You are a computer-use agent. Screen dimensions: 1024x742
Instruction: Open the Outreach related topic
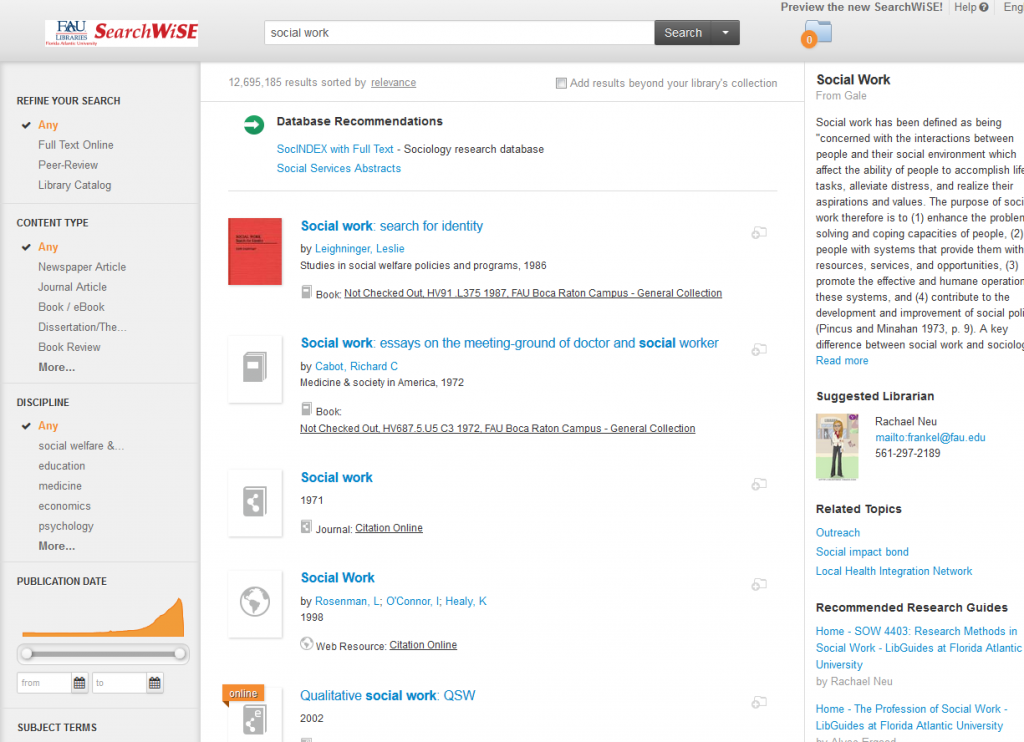click(838, 533)
